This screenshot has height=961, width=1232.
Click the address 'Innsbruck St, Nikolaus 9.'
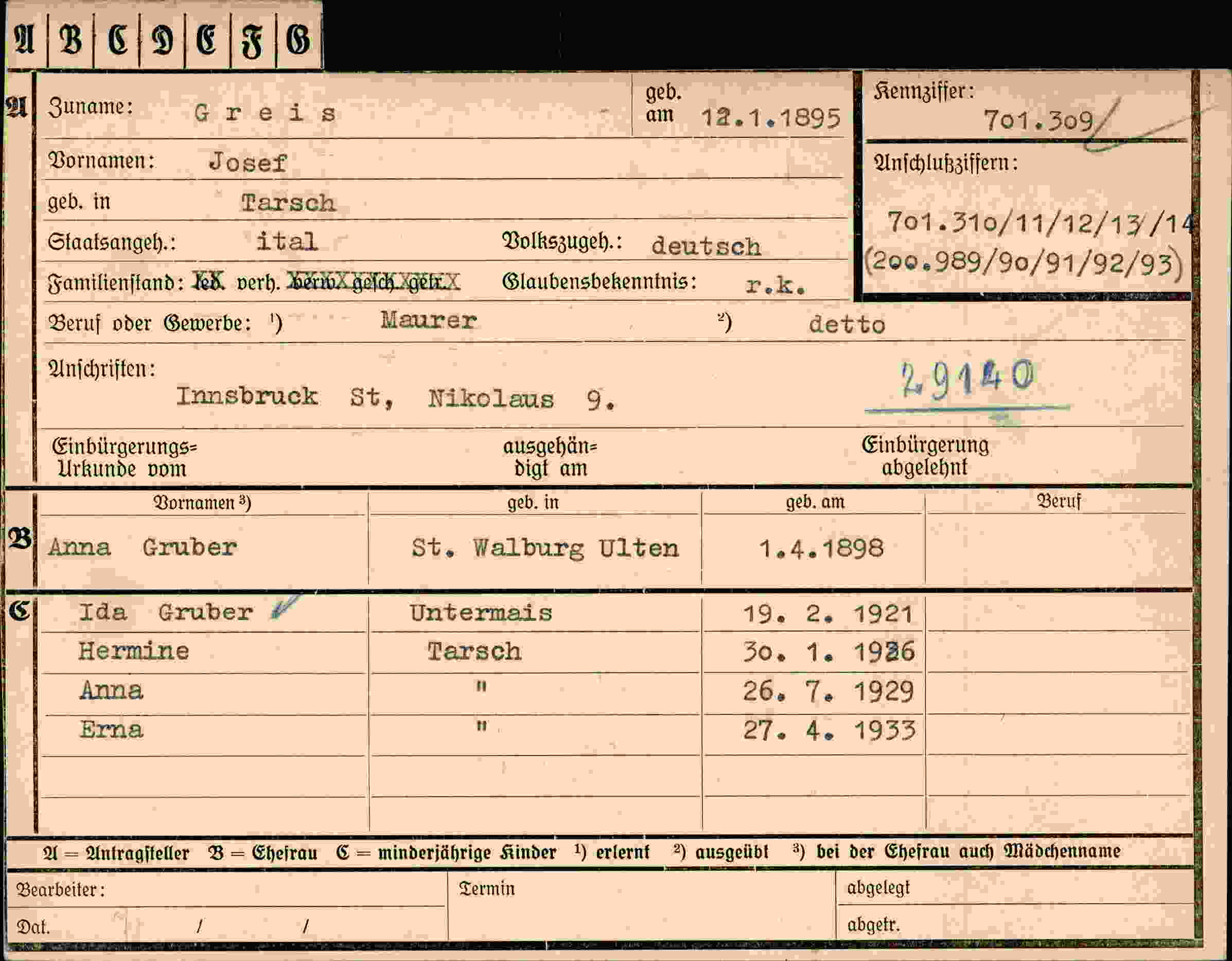pos(396,398)
